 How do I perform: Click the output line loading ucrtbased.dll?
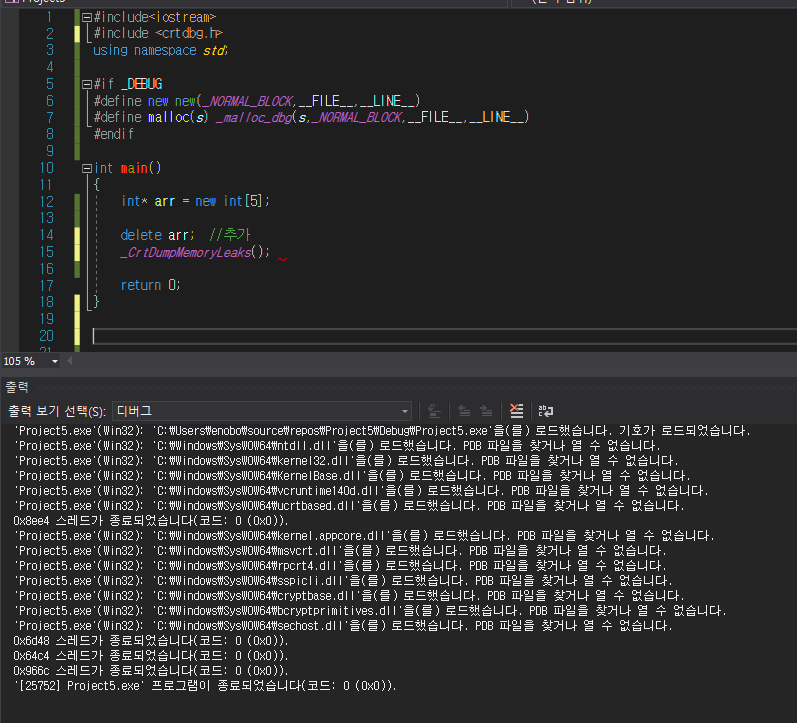[349, 506]
